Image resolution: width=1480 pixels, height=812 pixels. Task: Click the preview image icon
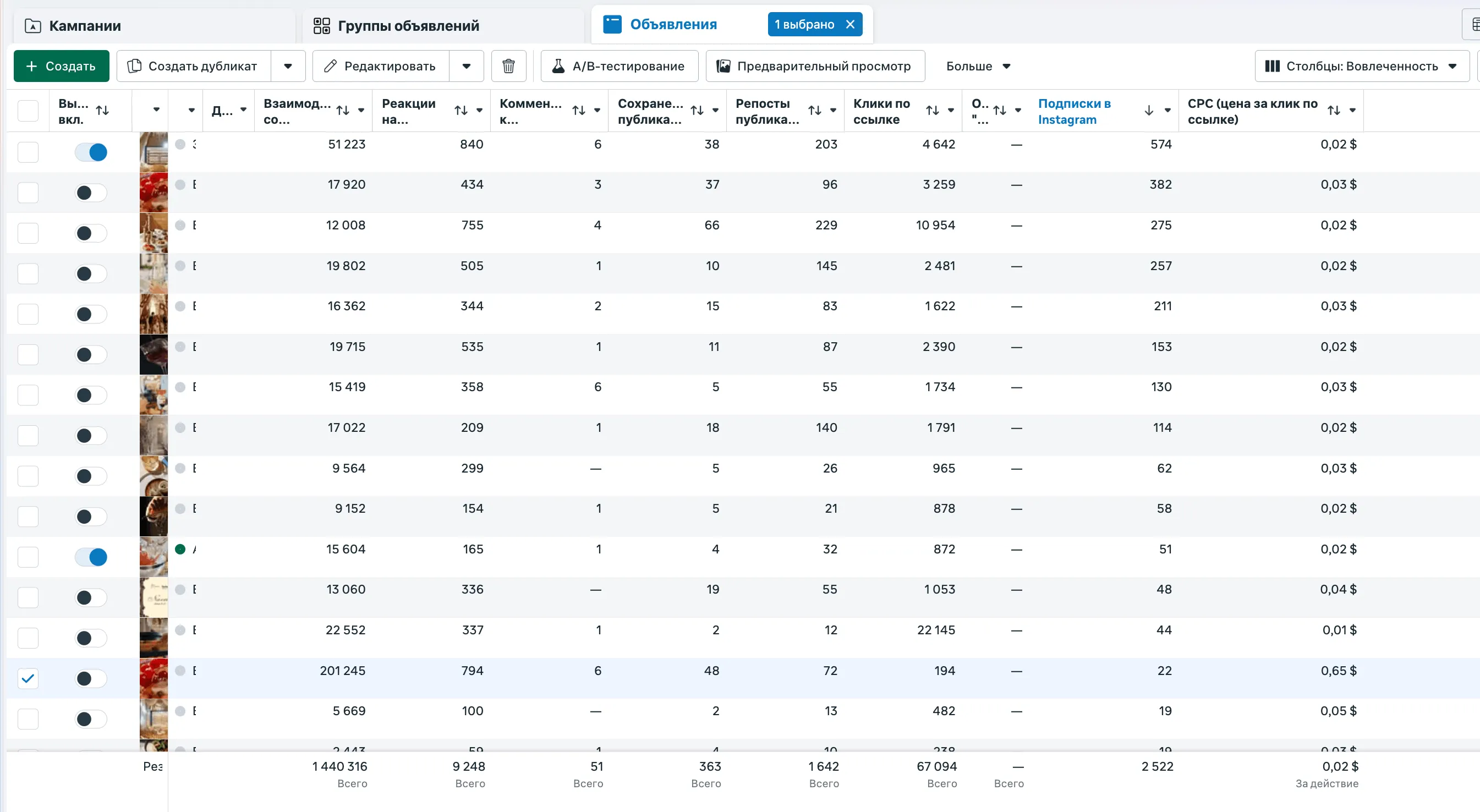point(723,66)
